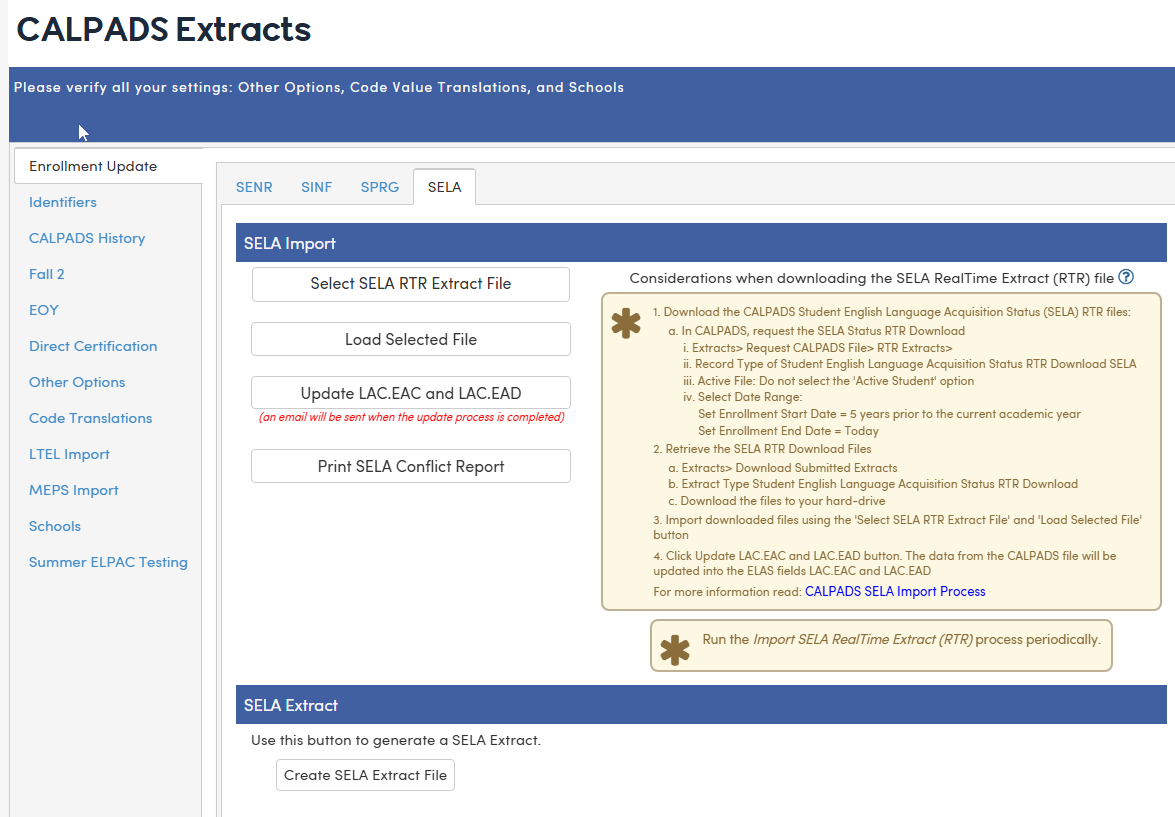Click 'Use this button to generate a SELA Extract' text
Viewport: 1175px width, 817px height.
point(396,741)
